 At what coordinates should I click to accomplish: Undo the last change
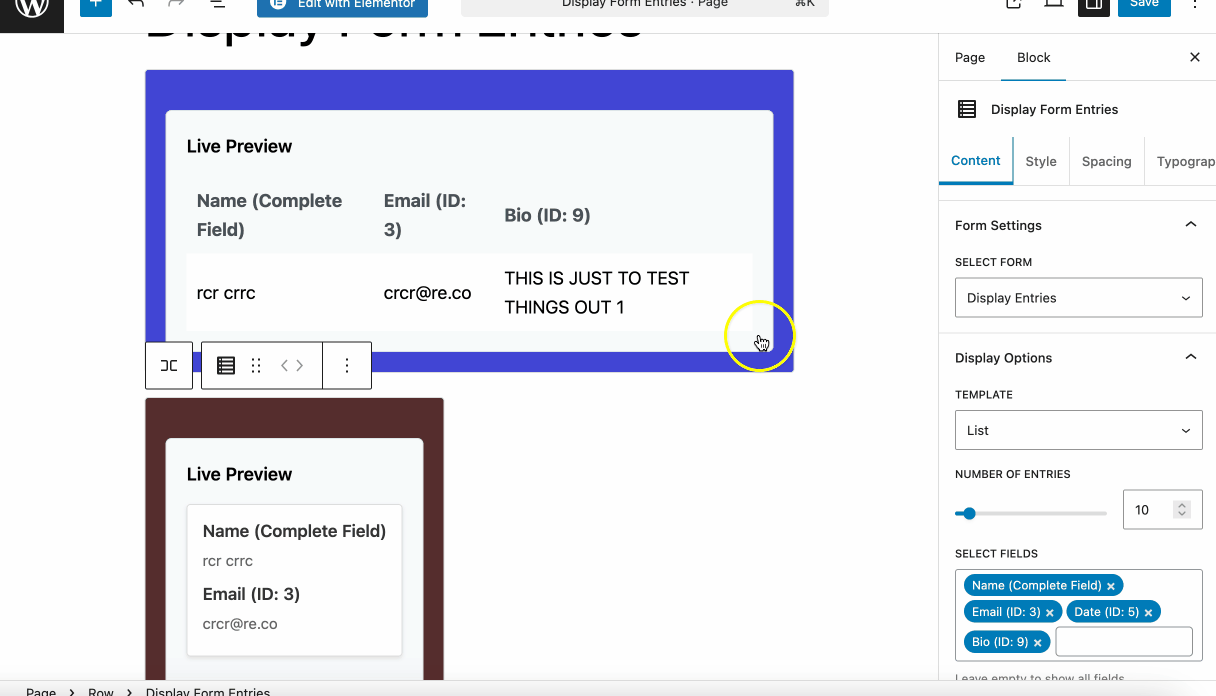[x=137, y=5]
